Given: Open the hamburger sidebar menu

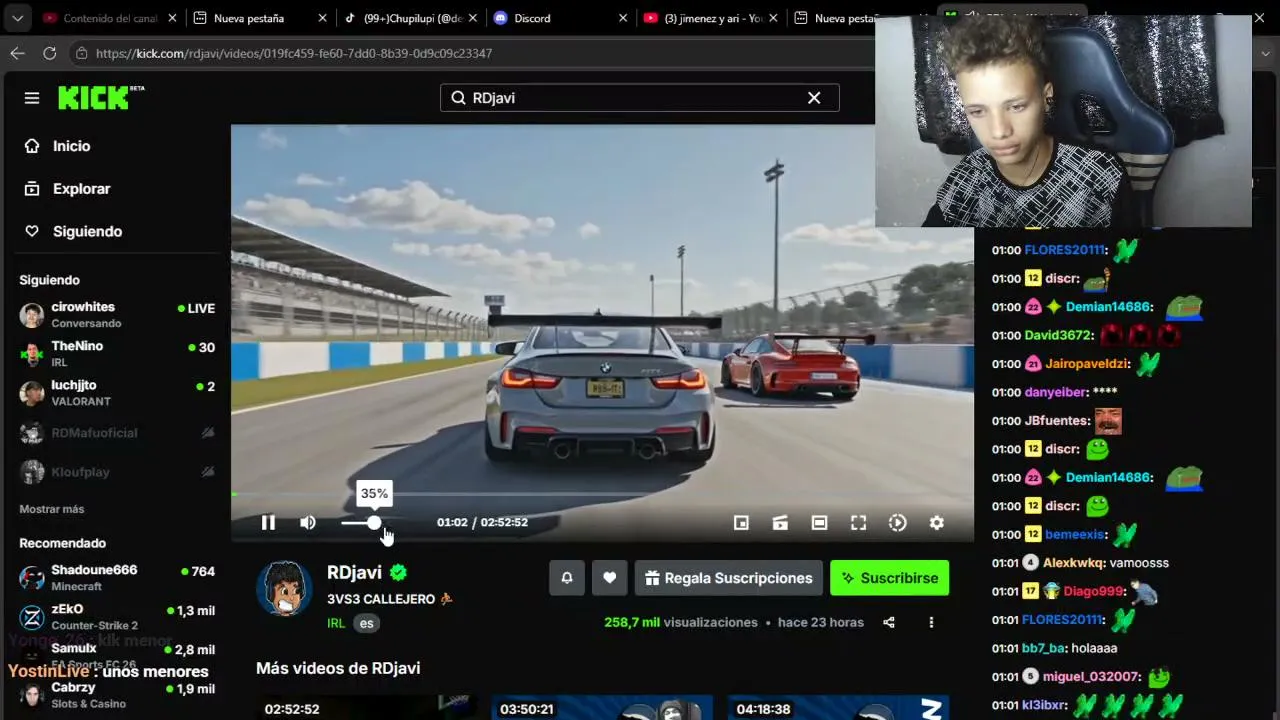Looking at the screenshot, I should 32,98.
